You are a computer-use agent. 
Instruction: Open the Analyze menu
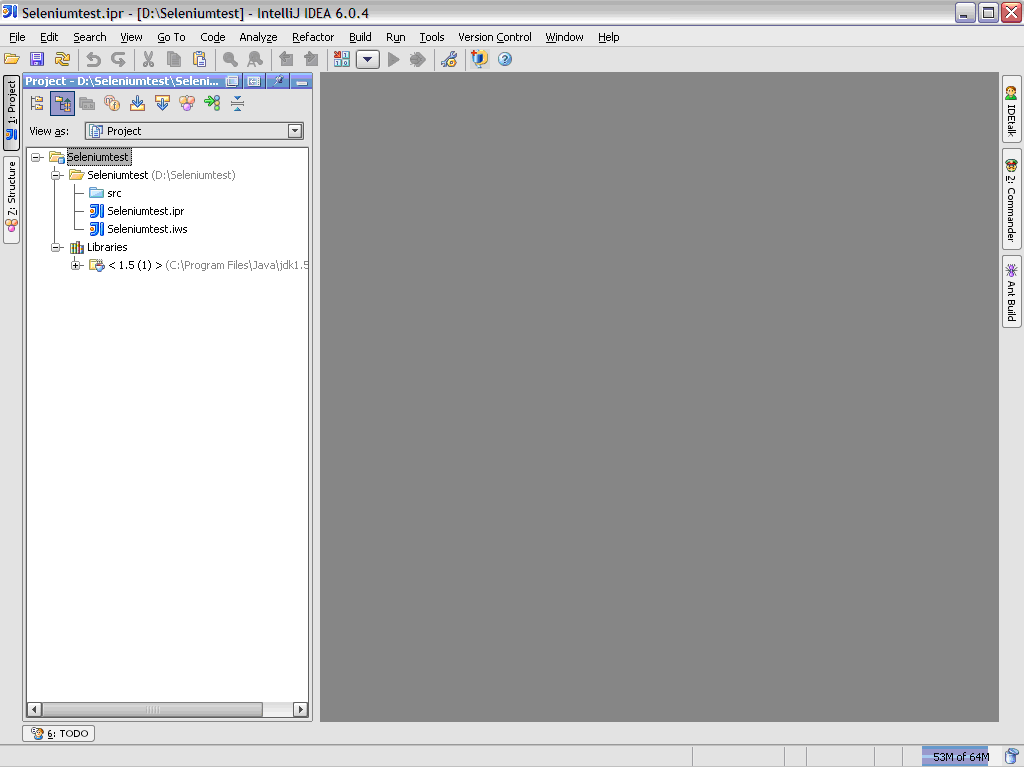pyautogui.click(x=258, y=37)
